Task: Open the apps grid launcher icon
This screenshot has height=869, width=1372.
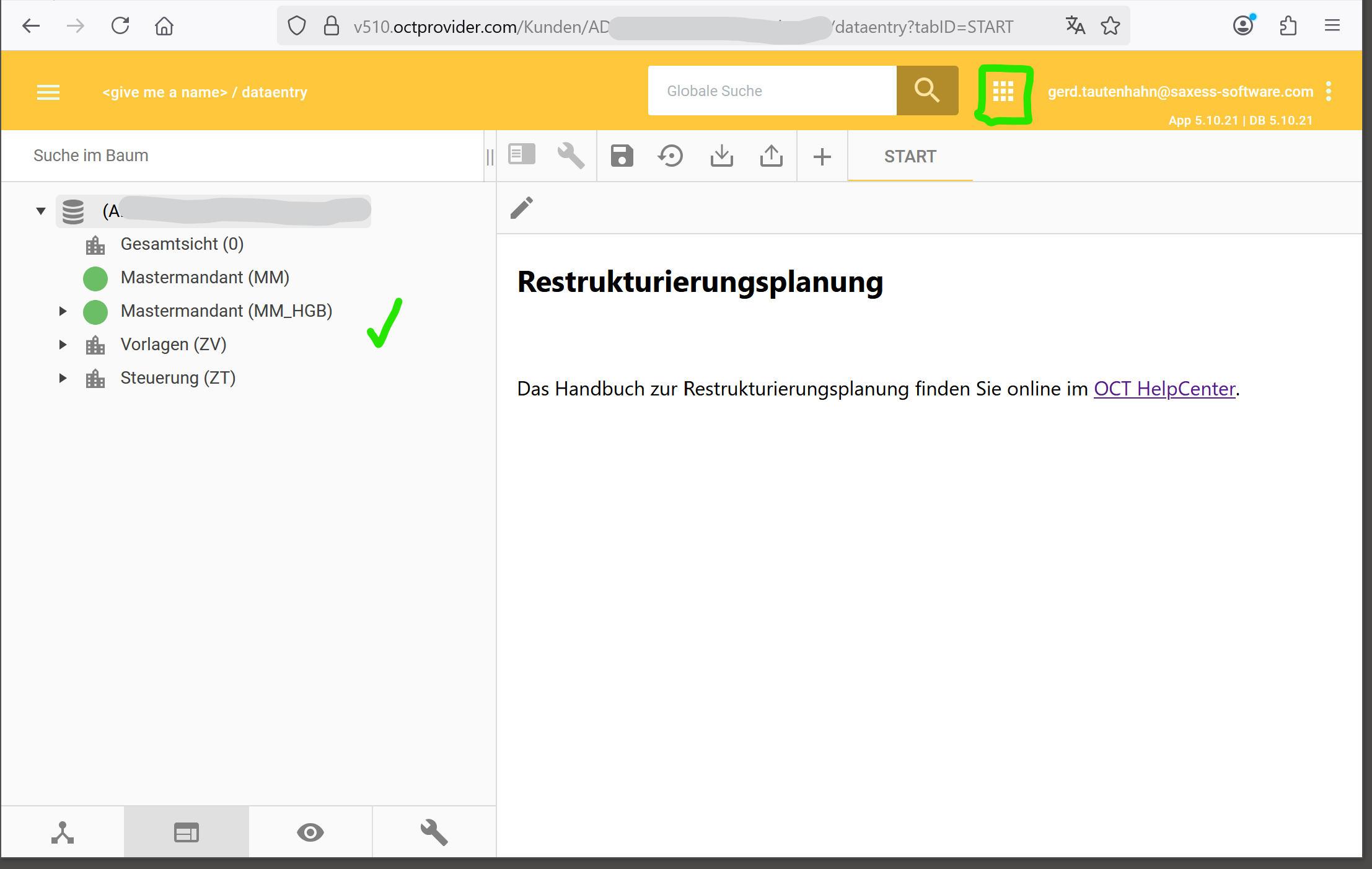Action: [1003, 92]
